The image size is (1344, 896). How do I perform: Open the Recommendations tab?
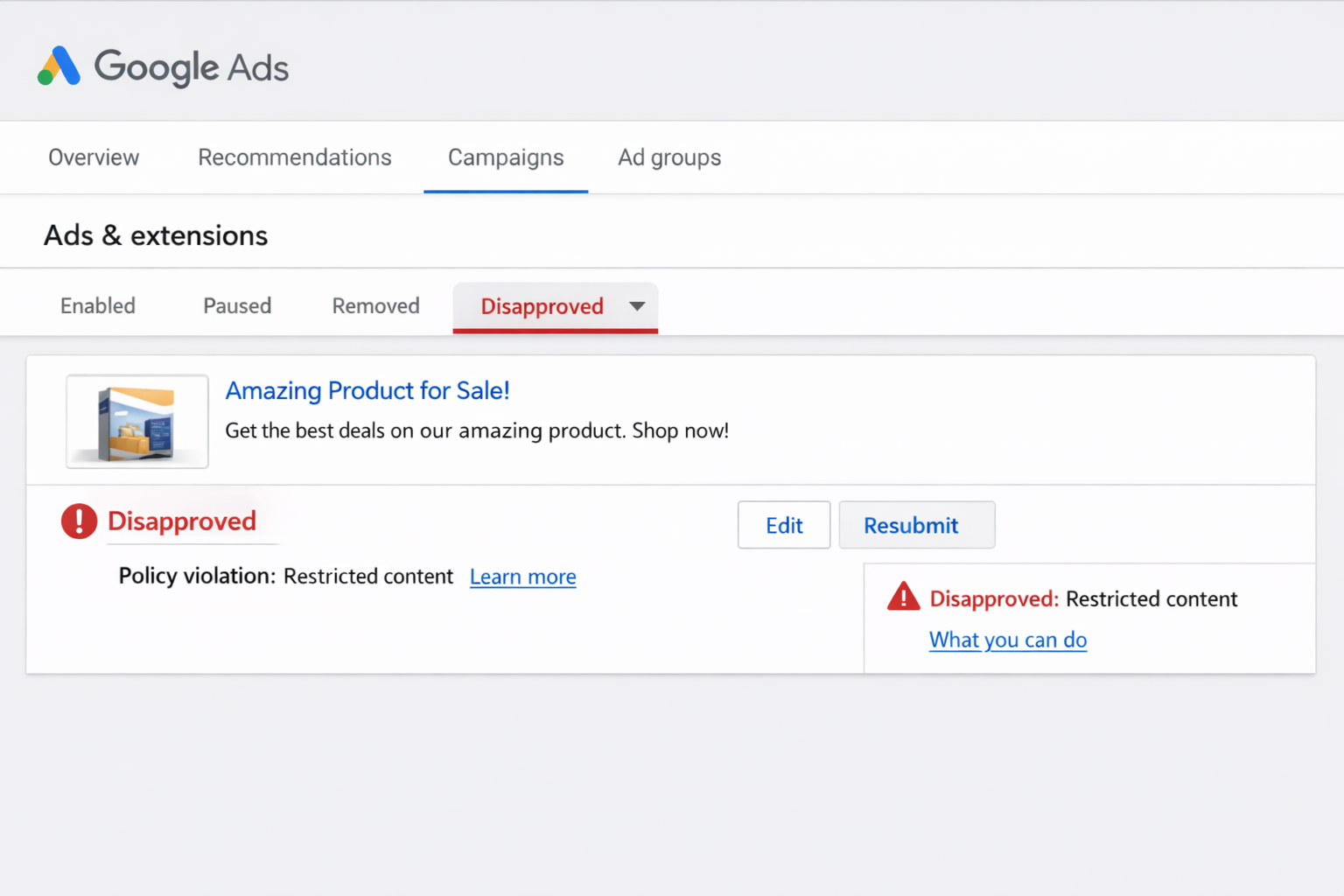294,157
